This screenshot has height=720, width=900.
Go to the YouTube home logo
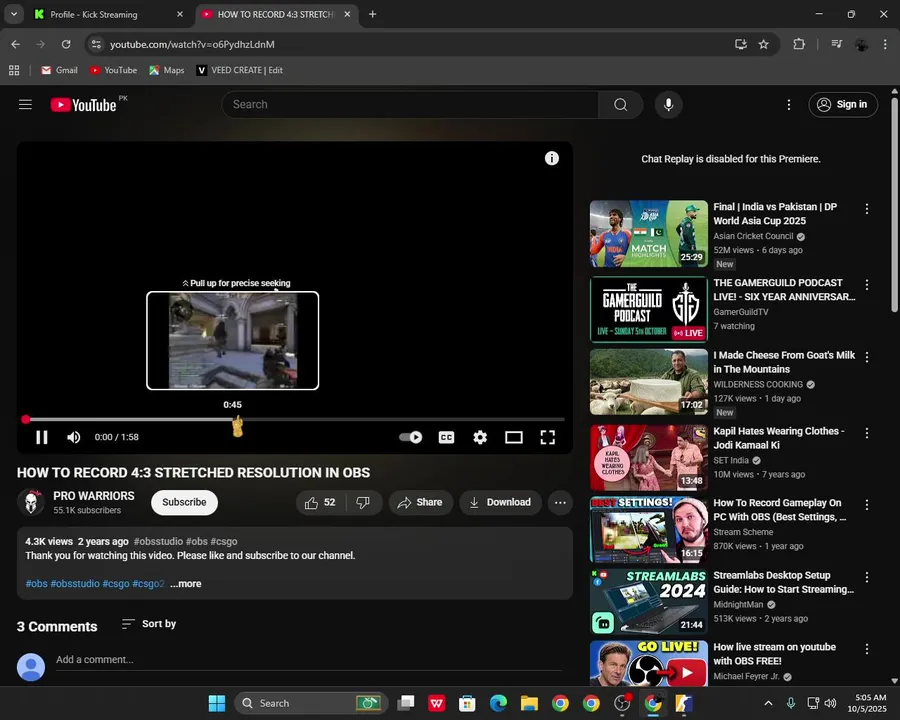click(x=84, y=104)
